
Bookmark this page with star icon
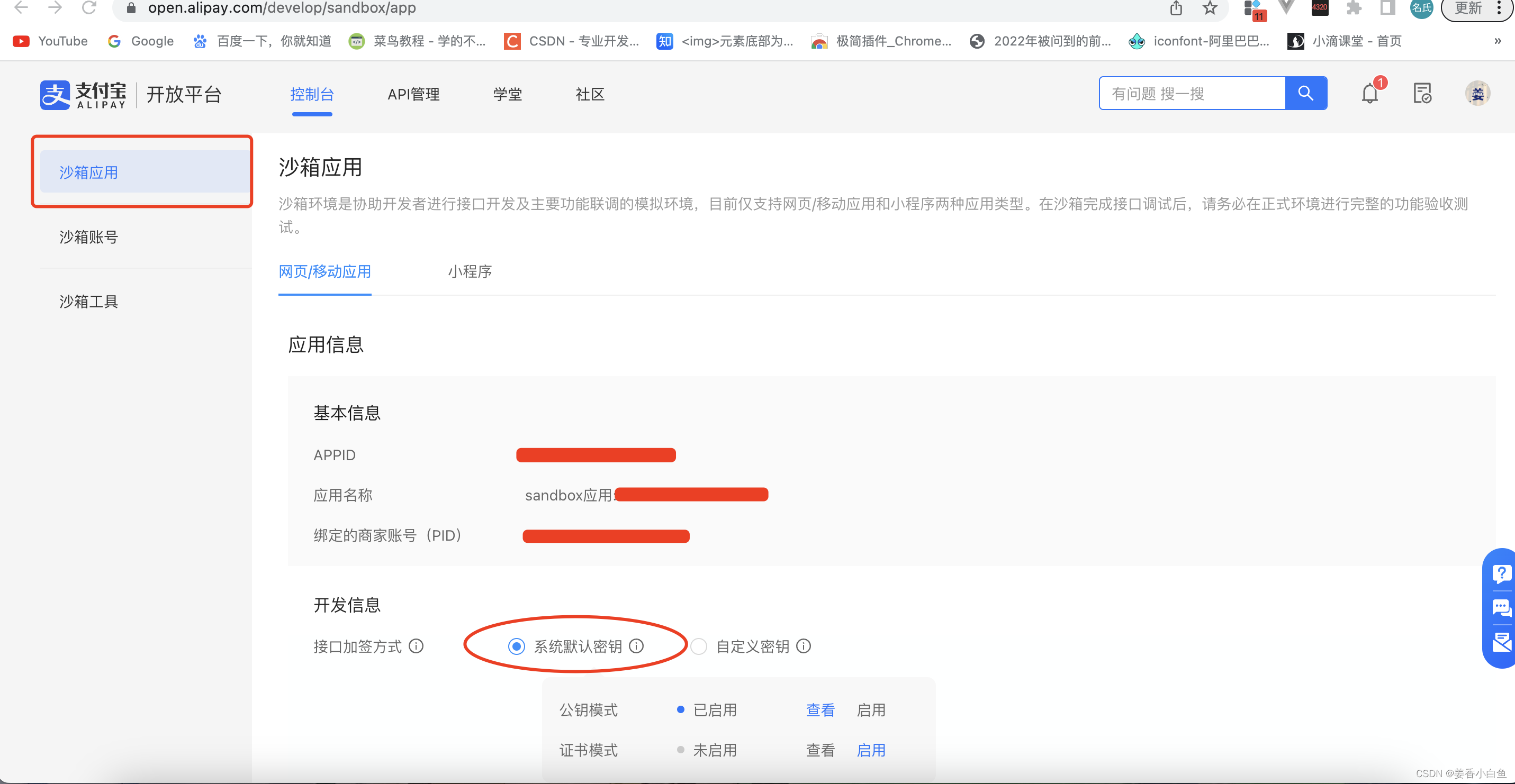point(1210,7)
